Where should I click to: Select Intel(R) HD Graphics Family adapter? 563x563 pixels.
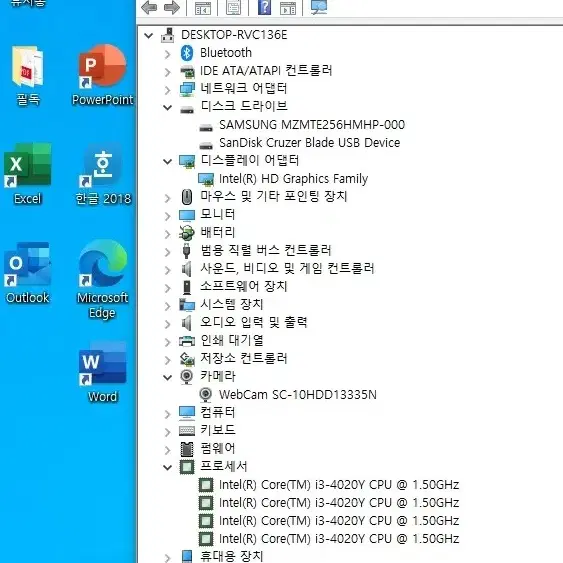coord(293,179)
